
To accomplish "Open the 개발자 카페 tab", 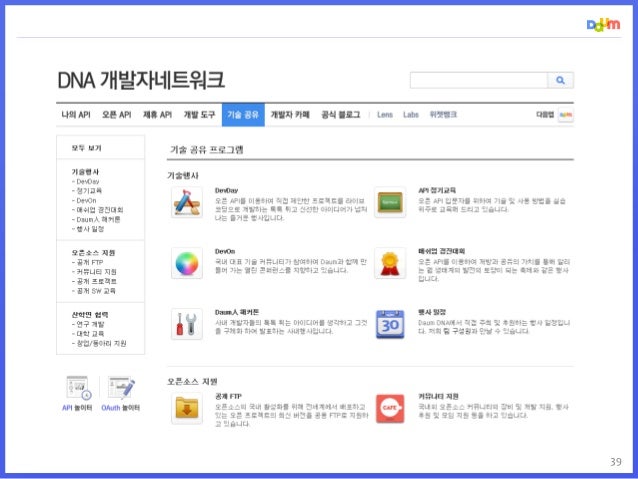I will (290, 115).
